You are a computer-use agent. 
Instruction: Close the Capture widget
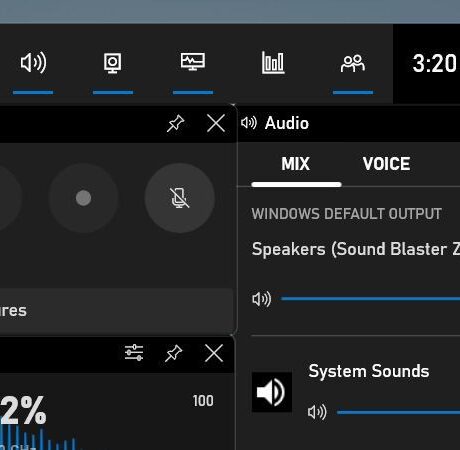click(x=216, y=123)
